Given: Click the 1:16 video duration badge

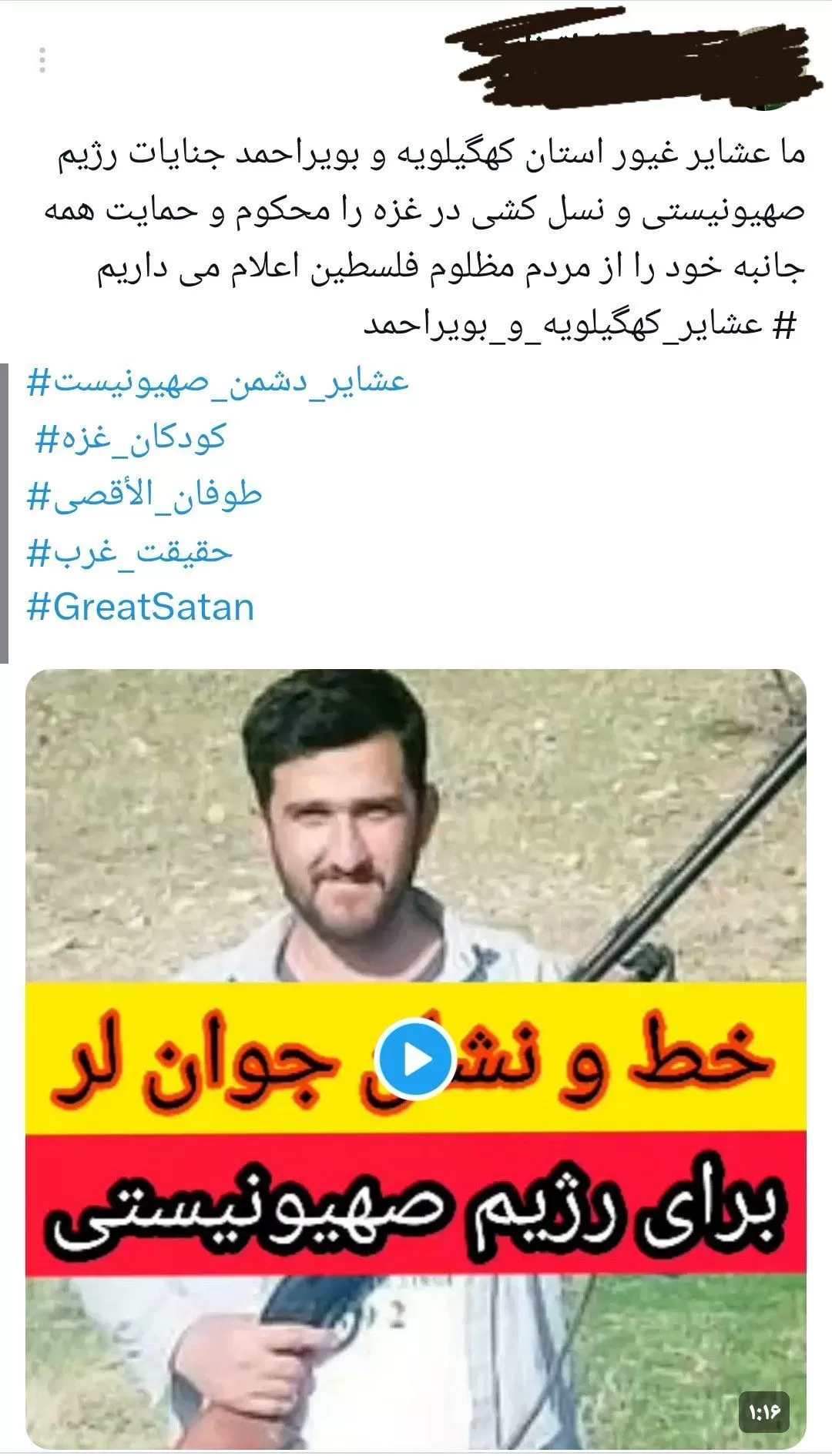Looking at the screenshot, I should (764, 1412).
